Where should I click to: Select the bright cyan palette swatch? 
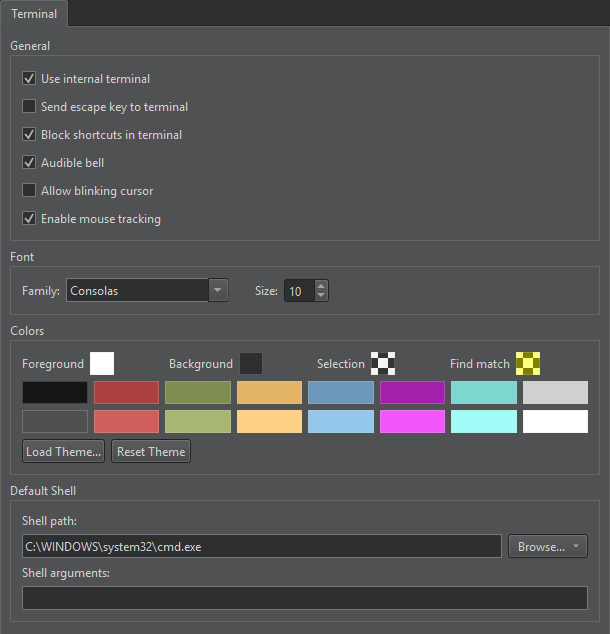(x=484, y=421)
